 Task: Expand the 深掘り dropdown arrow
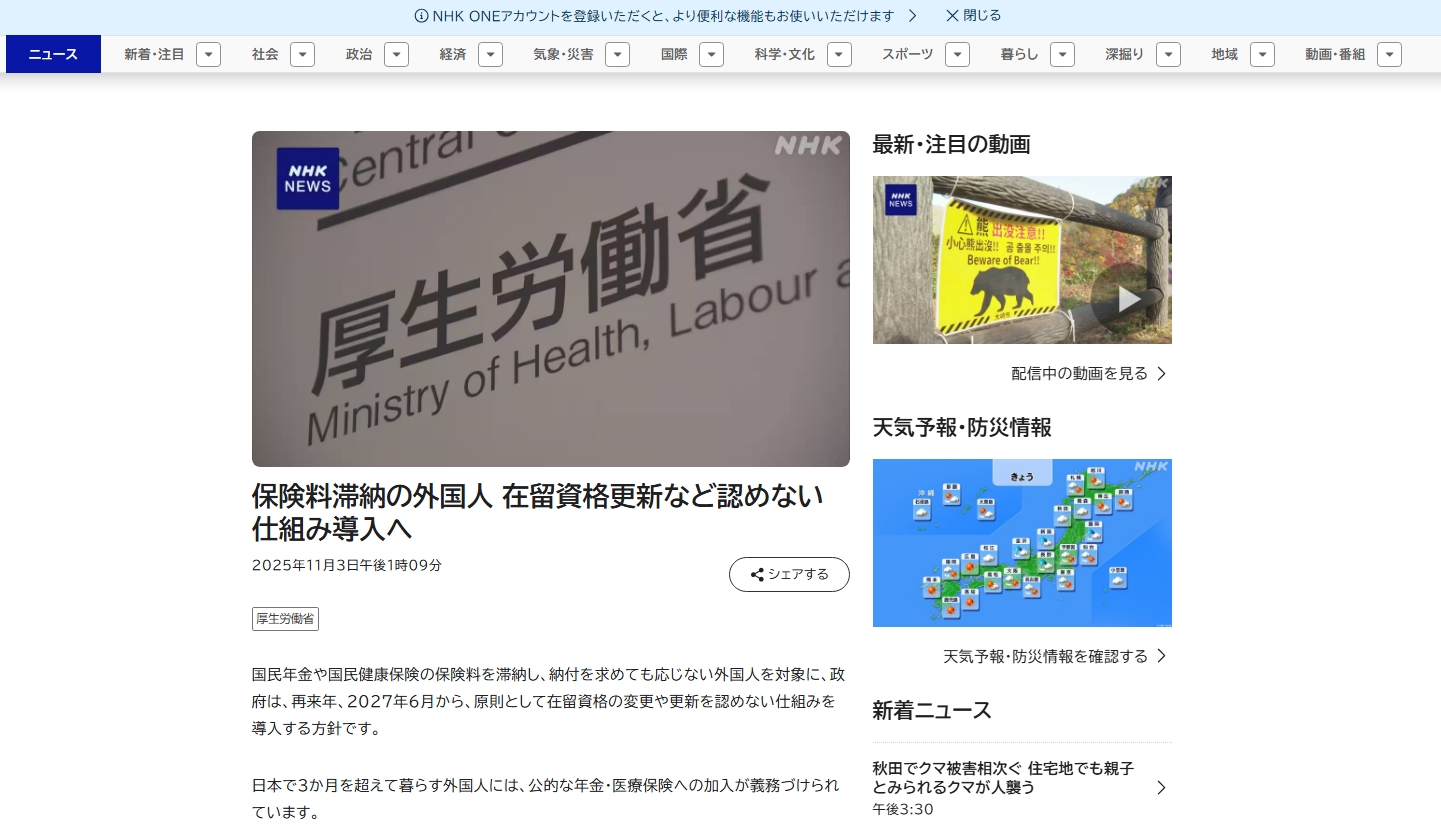[x=1168, y=55]
